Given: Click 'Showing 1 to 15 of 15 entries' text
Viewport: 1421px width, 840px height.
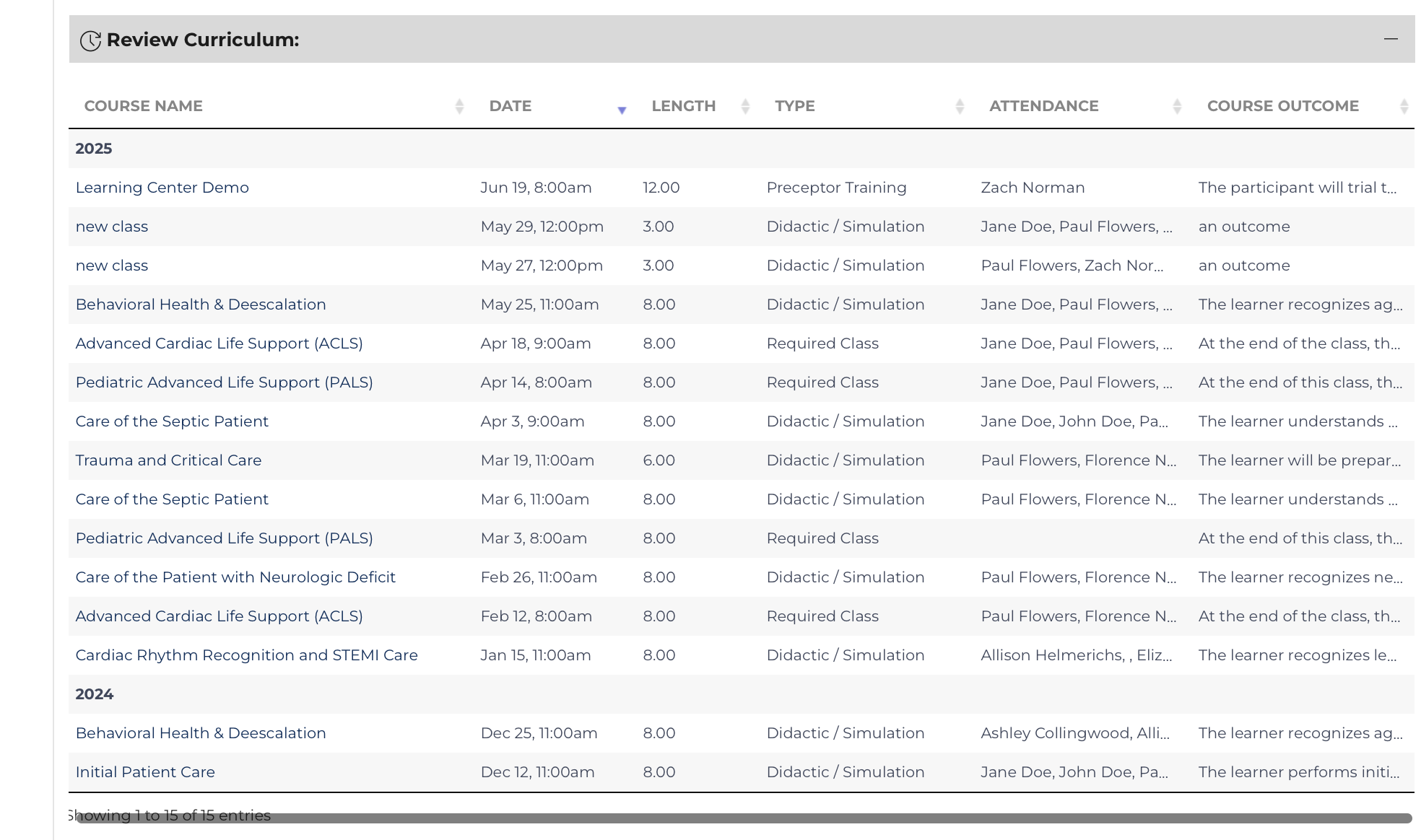Looking at the screenshot, I should (x=170, y=815).
